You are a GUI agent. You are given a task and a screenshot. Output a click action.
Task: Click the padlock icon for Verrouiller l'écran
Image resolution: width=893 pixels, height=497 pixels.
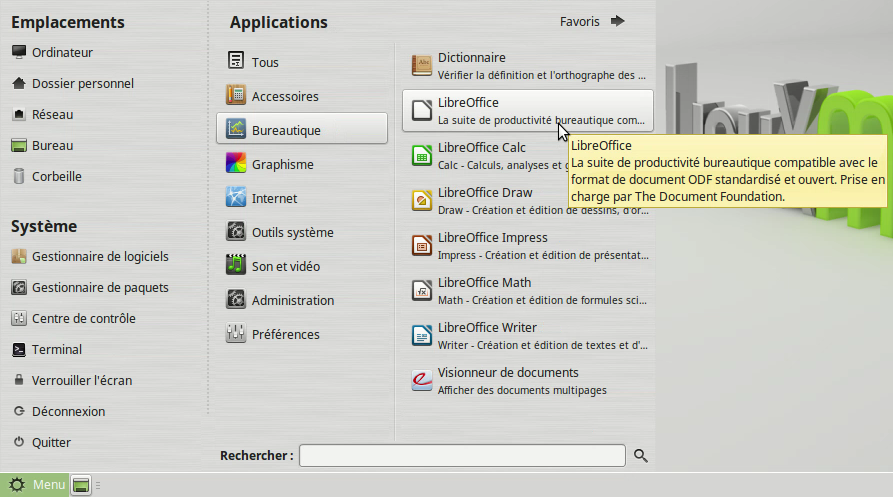tap(19, 380)
